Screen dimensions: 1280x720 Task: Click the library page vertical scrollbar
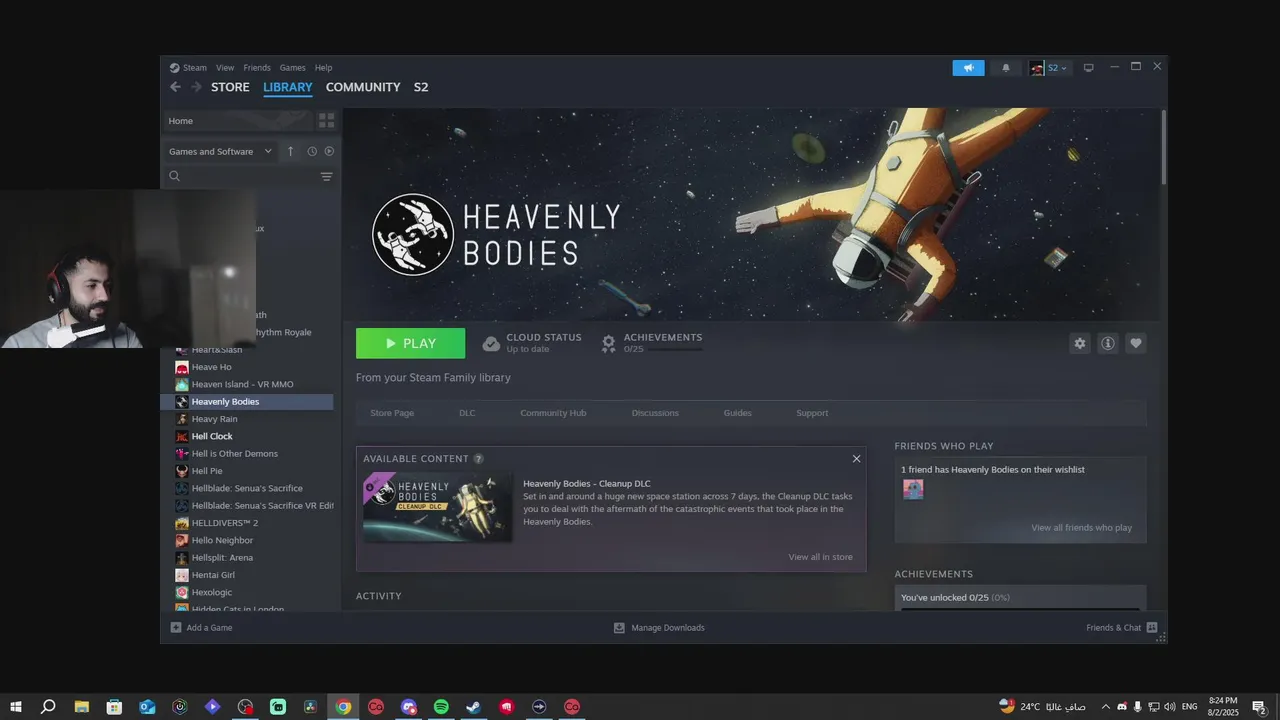coord(1164,147)
